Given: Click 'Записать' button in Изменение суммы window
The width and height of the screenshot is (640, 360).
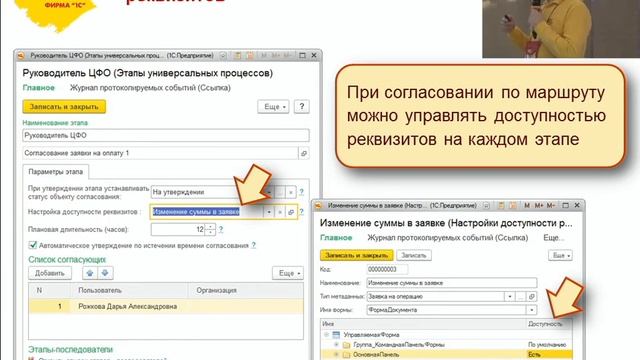Looking at the screenshot, I should pyautogui.click(x=414, y=255).
